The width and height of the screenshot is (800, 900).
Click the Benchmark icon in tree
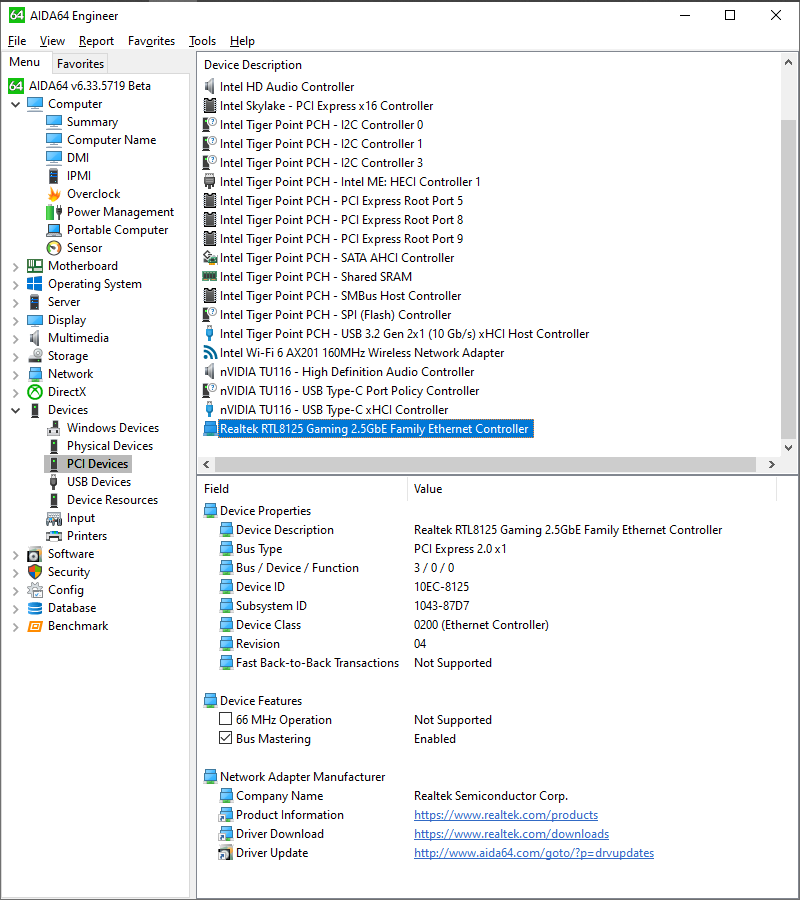click(x=35, y=626)
